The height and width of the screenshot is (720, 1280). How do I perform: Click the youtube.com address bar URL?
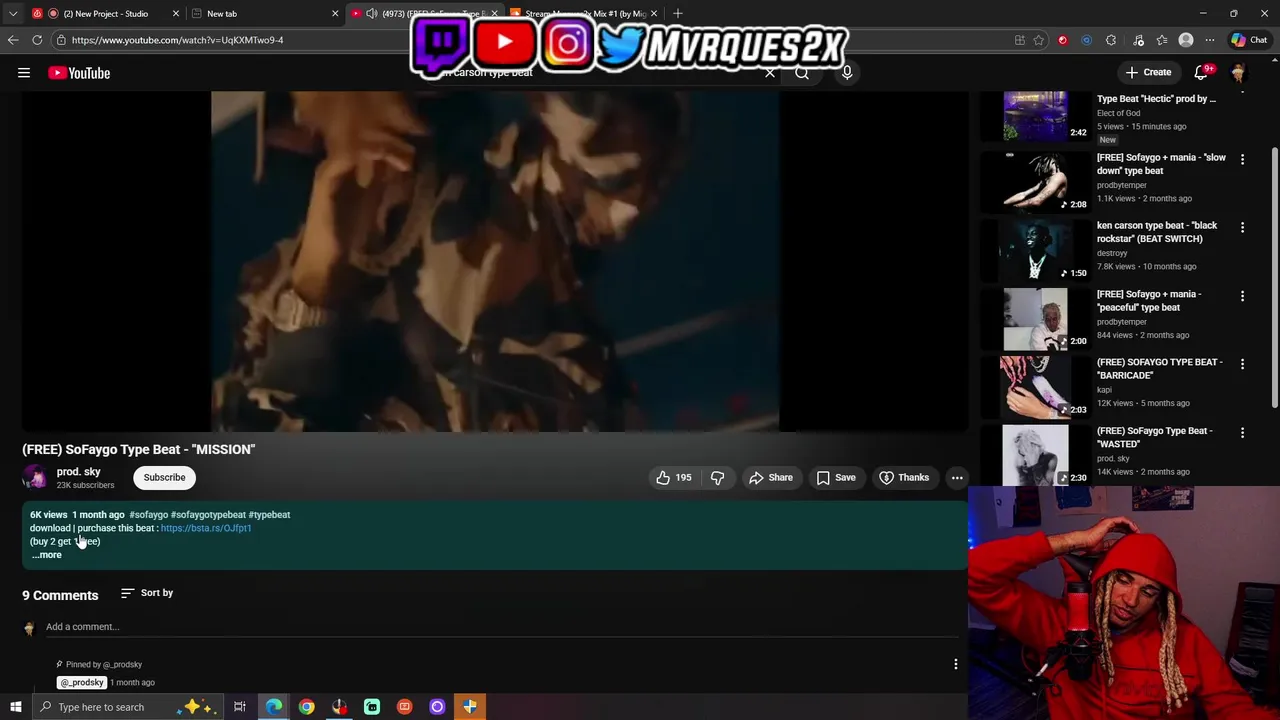(x=177, y=40)
